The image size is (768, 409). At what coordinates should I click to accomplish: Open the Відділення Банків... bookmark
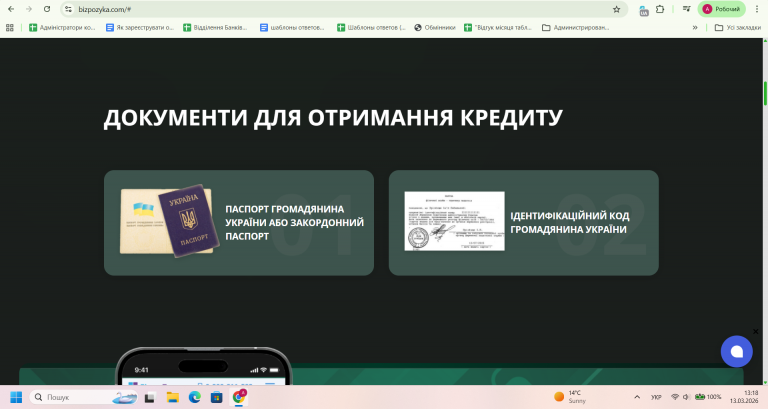216,28
